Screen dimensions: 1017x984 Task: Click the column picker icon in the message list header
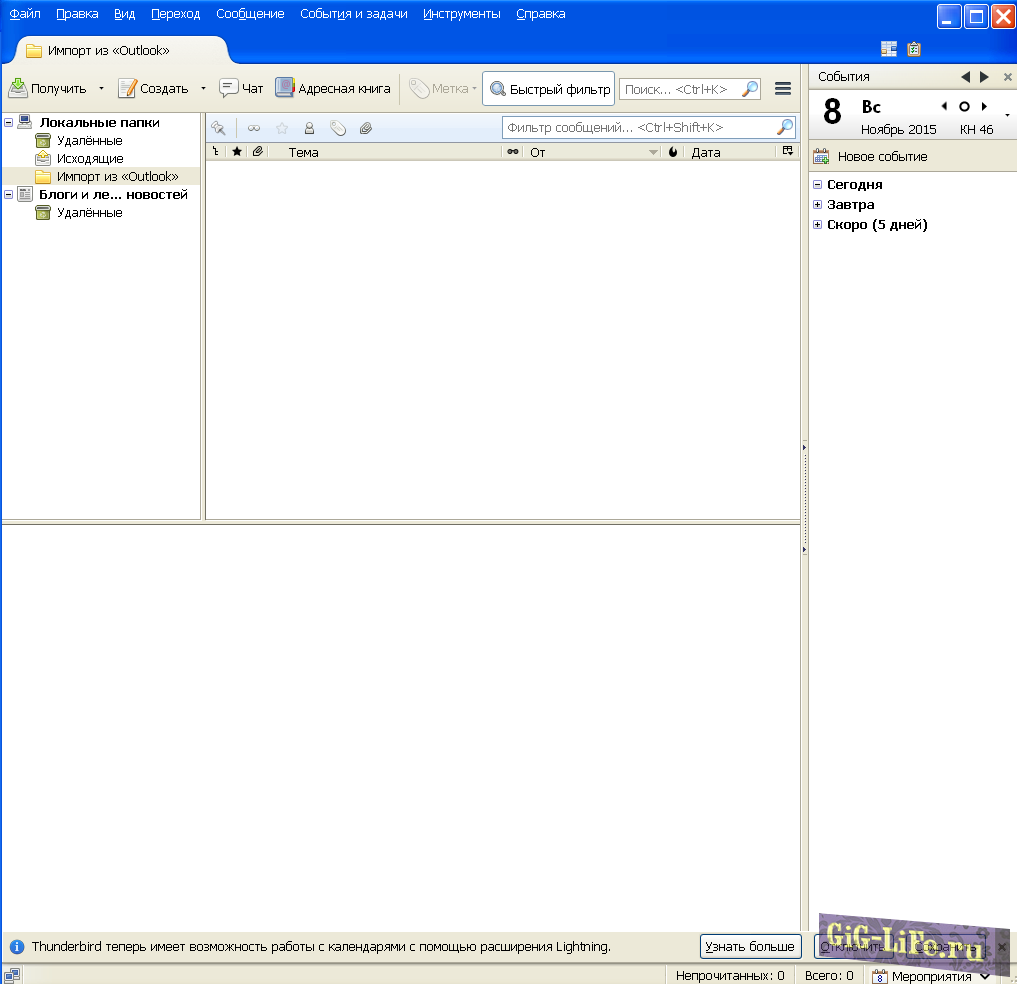pos(788,152)
